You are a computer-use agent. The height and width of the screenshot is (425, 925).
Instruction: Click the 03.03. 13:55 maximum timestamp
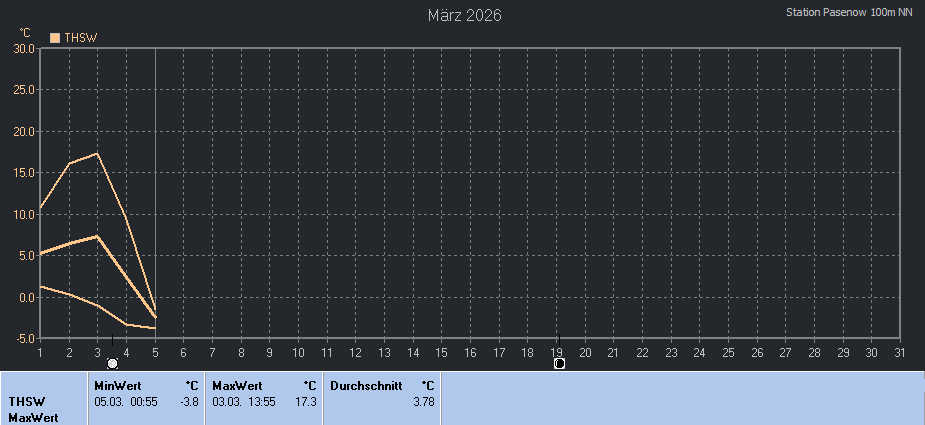coord(244,401)
